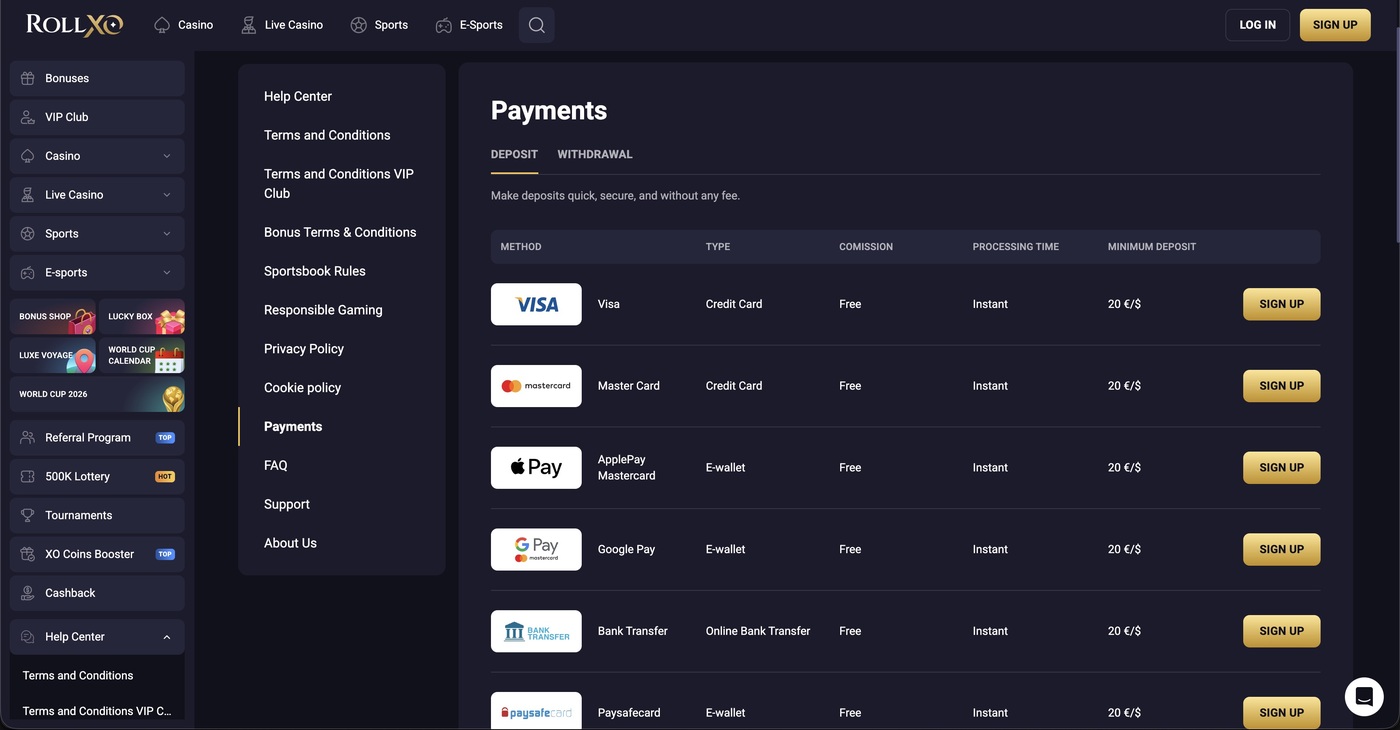Open the World Cup 2026 banner
This screenshot has height=730, width=1400.
coord(97,395)
